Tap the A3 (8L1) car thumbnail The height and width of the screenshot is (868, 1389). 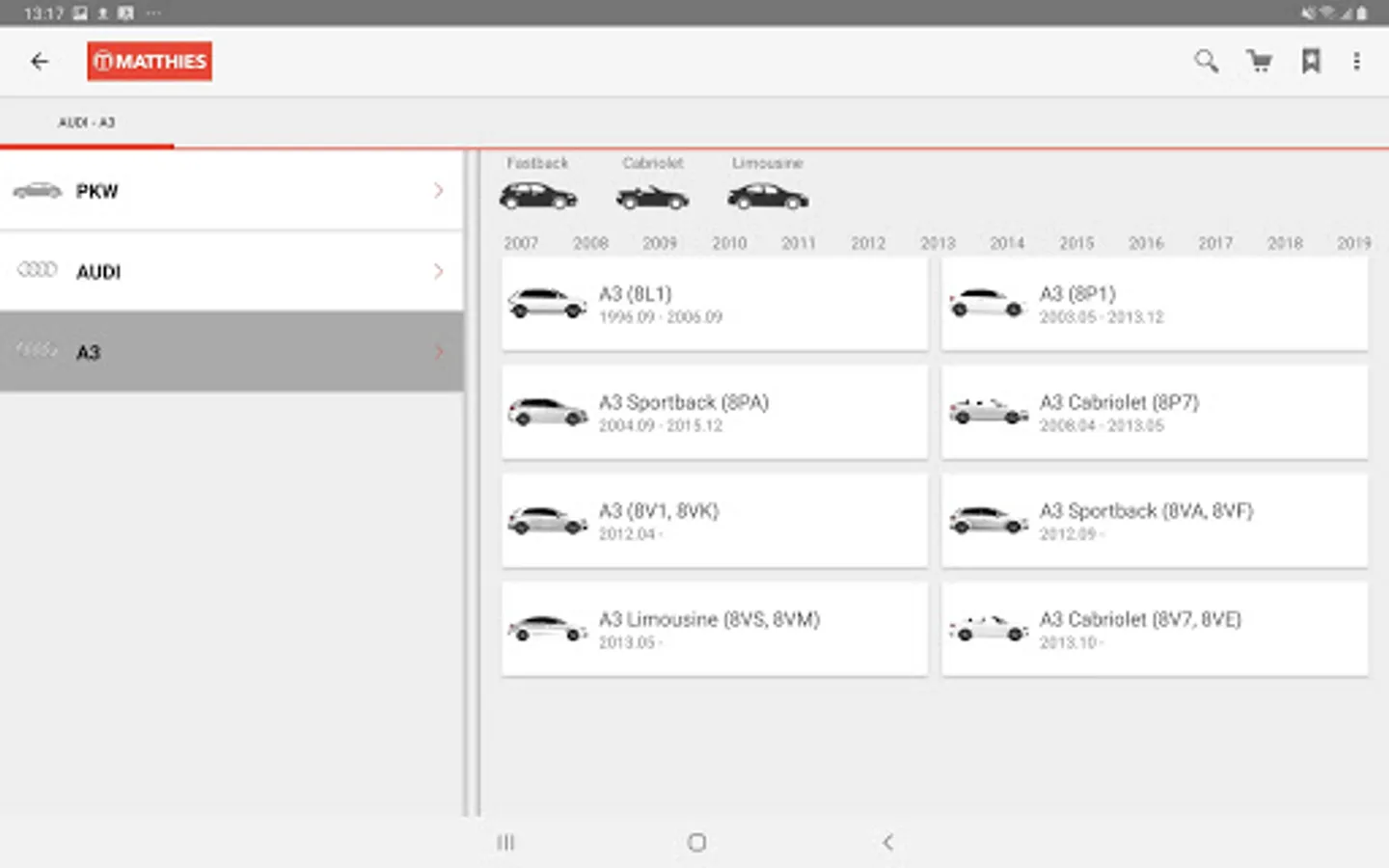[547, 303]
